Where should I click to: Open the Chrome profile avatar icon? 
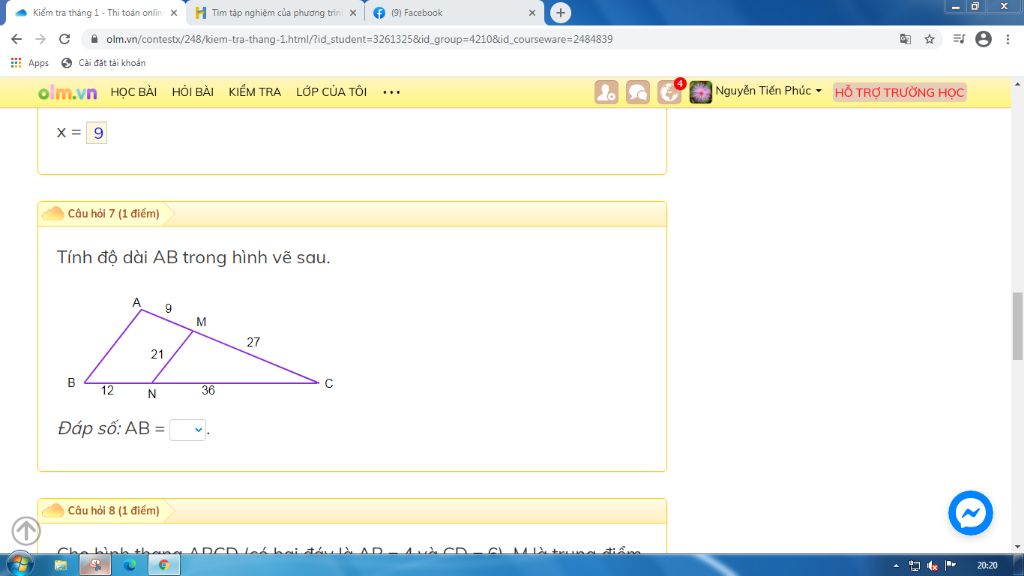pos(984,39)
